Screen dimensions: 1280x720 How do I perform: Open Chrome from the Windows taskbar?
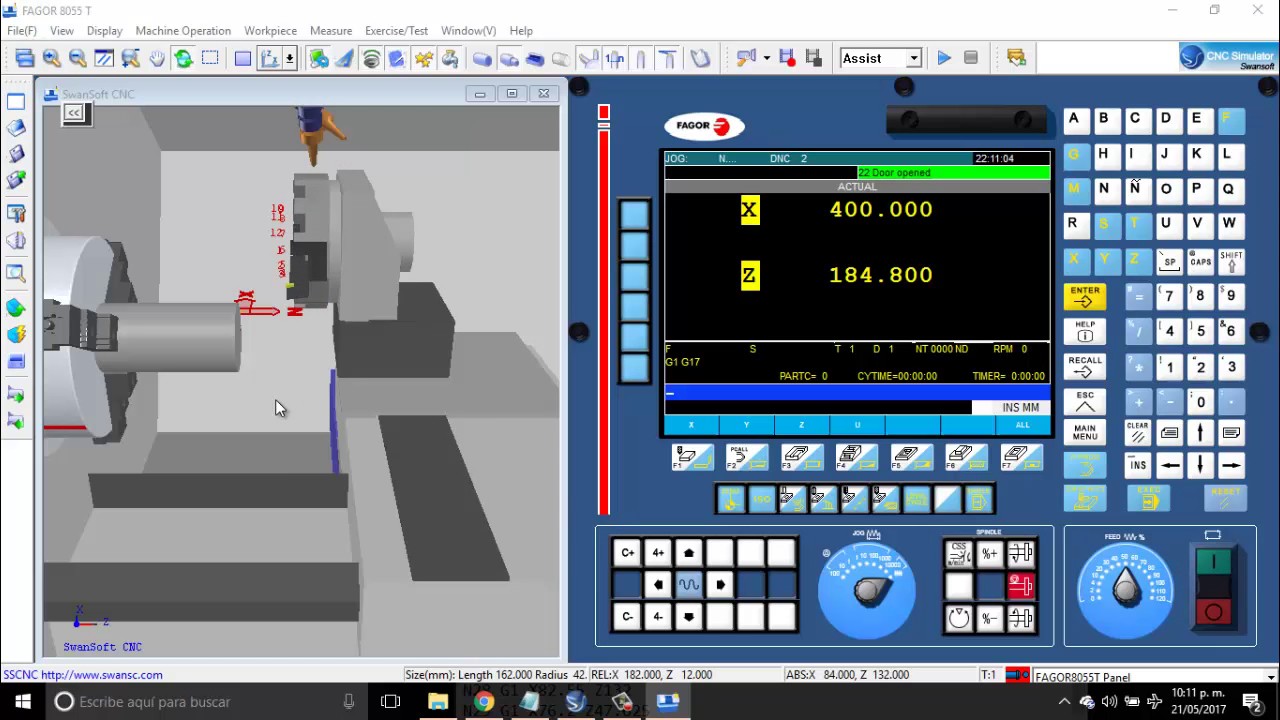(x=484, y=701)
